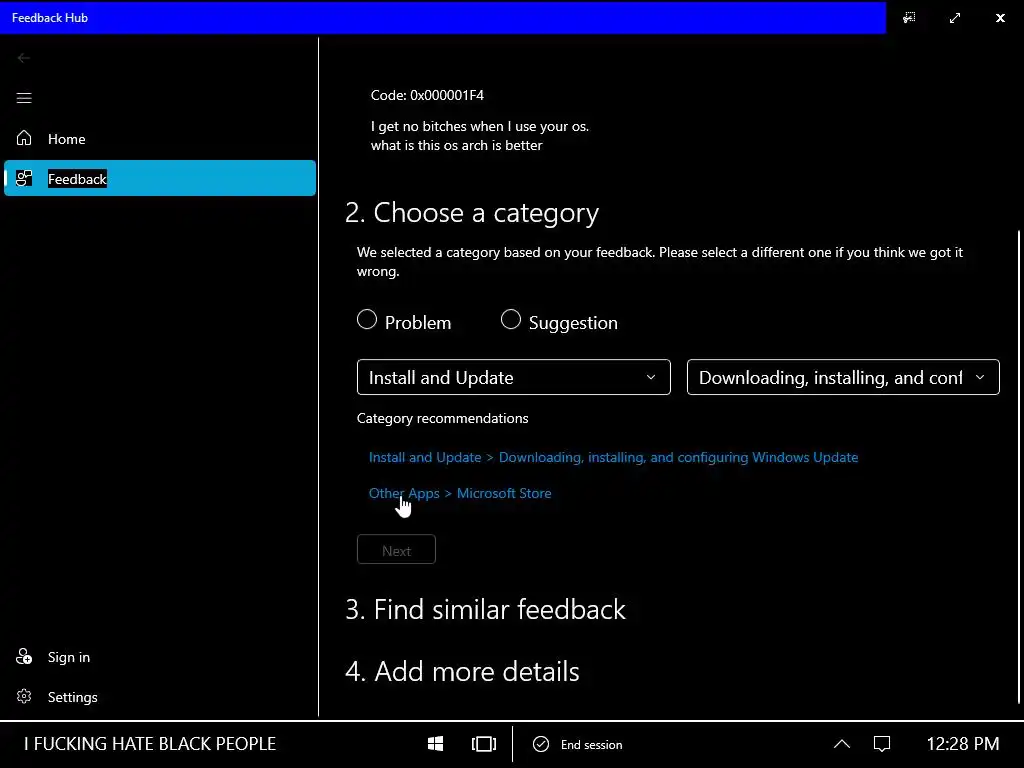Open the Action Center notification icon
This screenshot has height=768, width=1024.
pos(882,744)
